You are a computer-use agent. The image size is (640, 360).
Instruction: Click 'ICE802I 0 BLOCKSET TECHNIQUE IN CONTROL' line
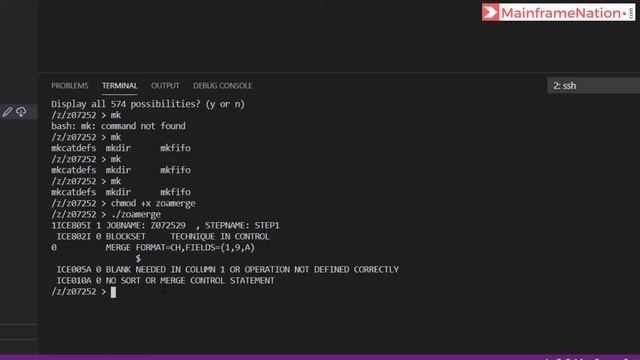(163, 236)
